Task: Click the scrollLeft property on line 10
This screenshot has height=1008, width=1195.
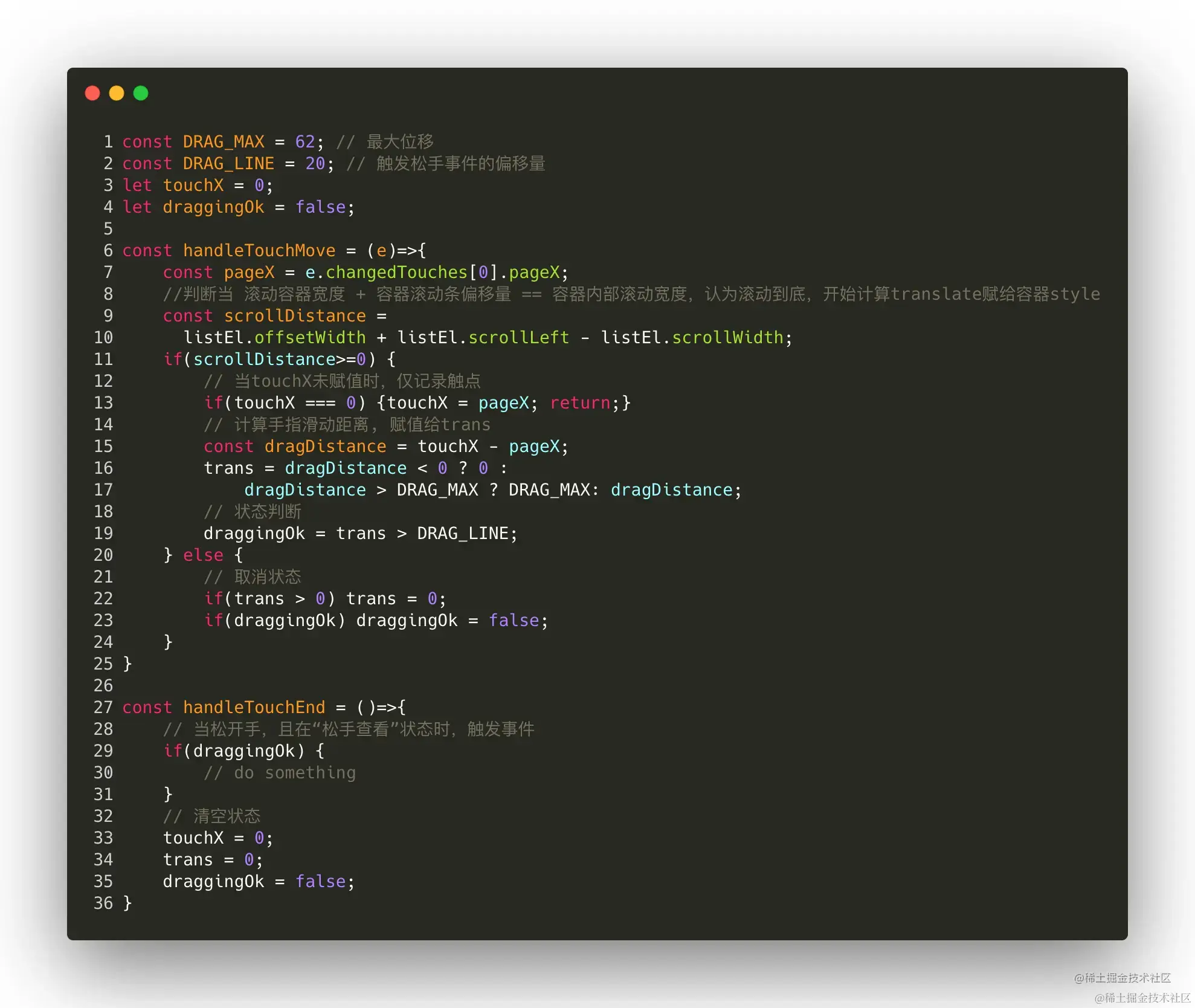Action: [518, 338]
